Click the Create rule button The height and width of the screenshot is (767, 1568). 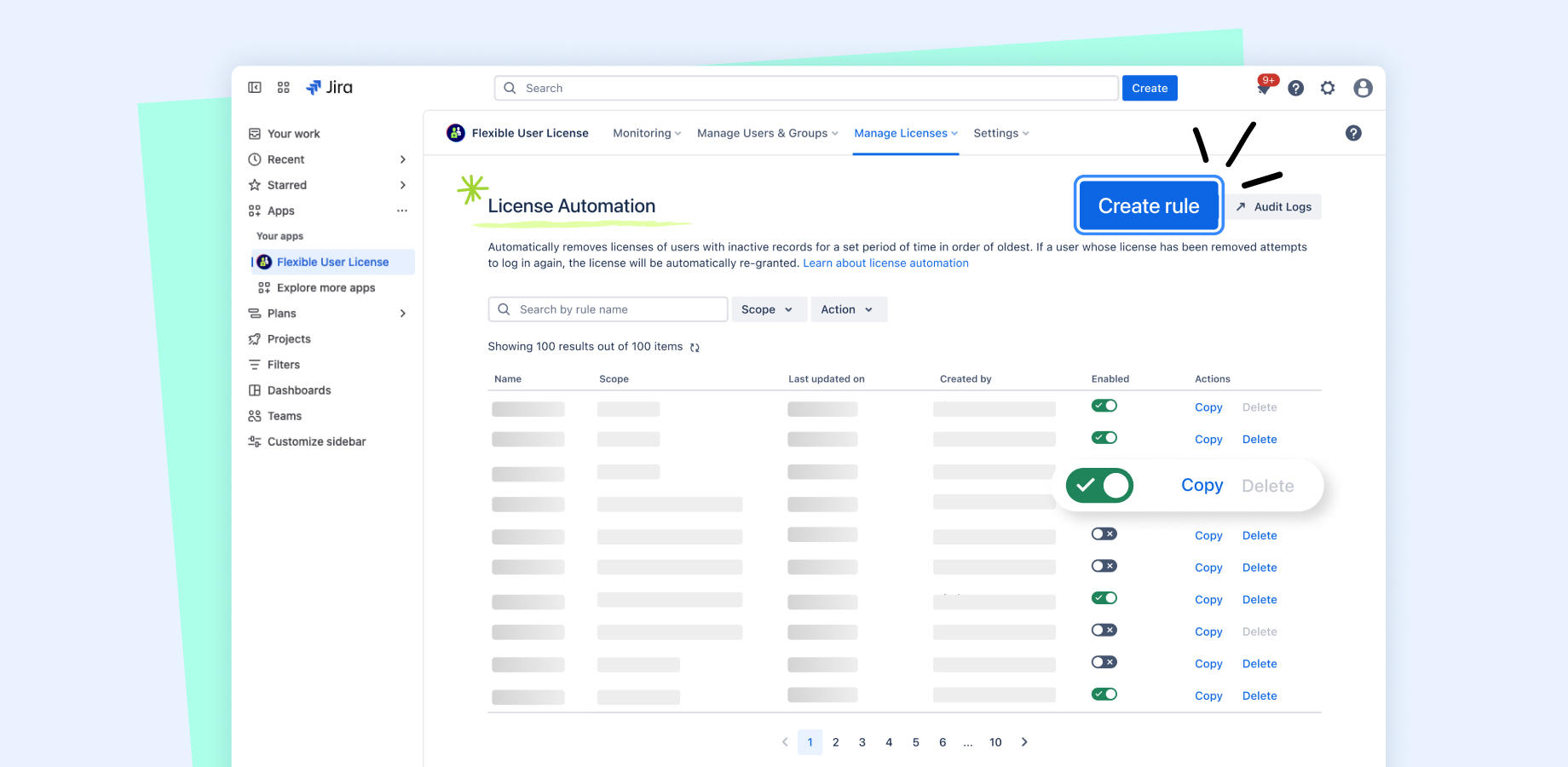click(x=1148, y=205)
